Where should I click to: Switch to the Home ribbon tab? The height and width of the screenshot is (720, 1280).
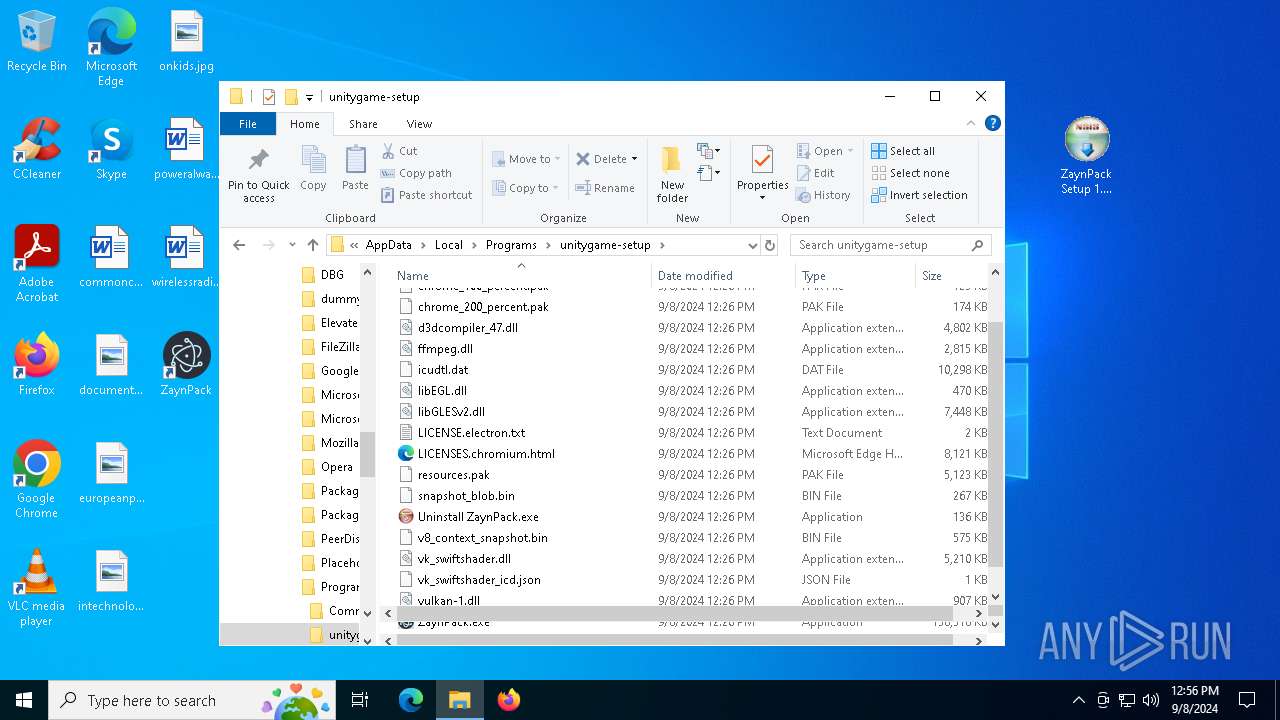(x=304, y=123)
